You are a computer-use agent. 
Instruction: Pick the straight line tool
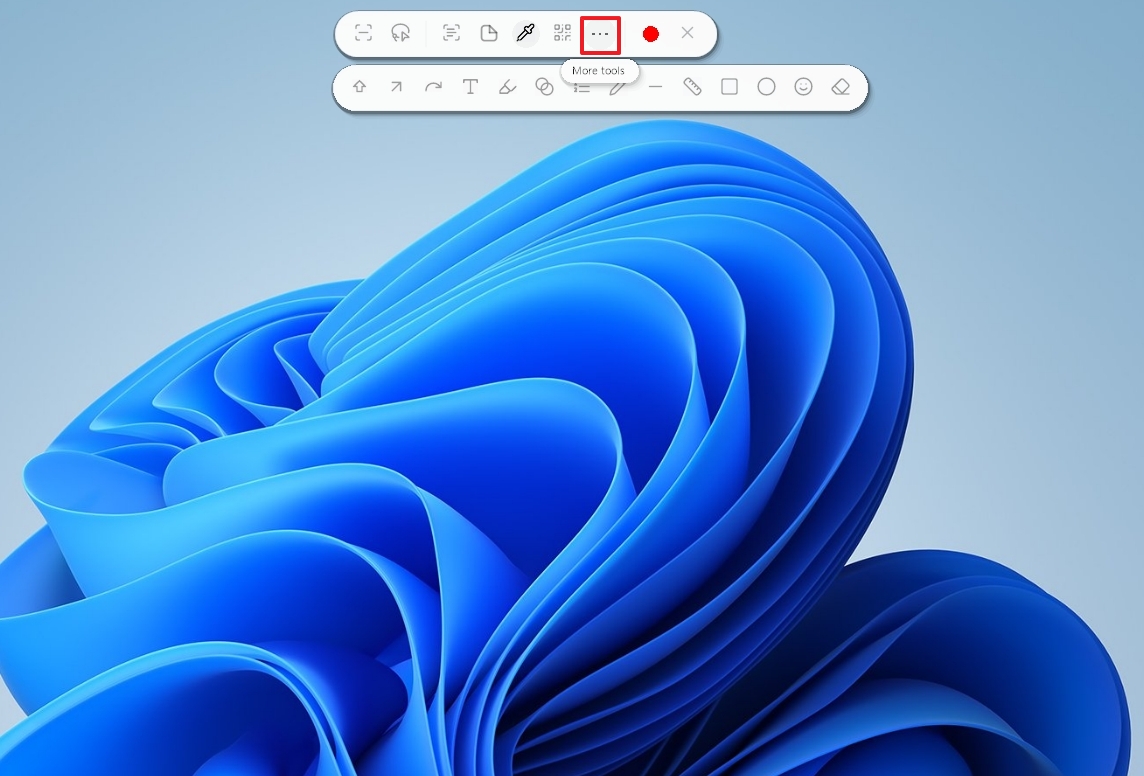coord(655,87)
